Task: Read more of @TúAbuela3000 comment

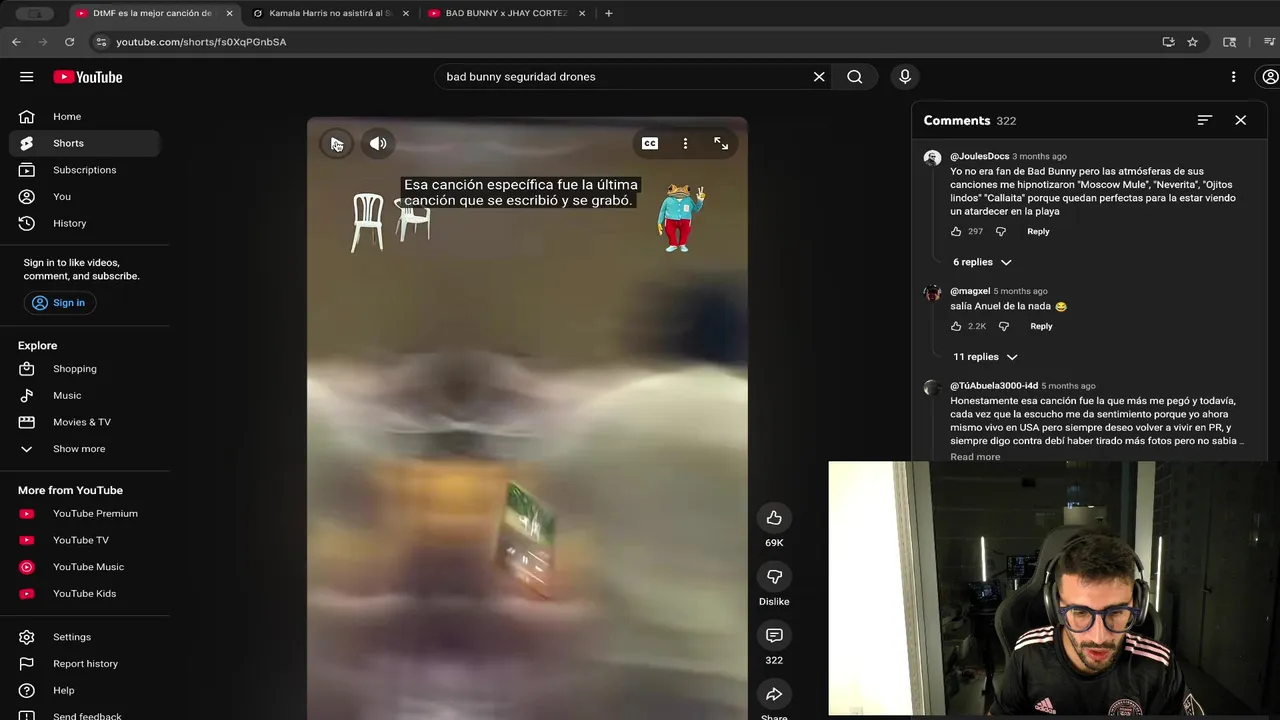Action: coord(975,457)
